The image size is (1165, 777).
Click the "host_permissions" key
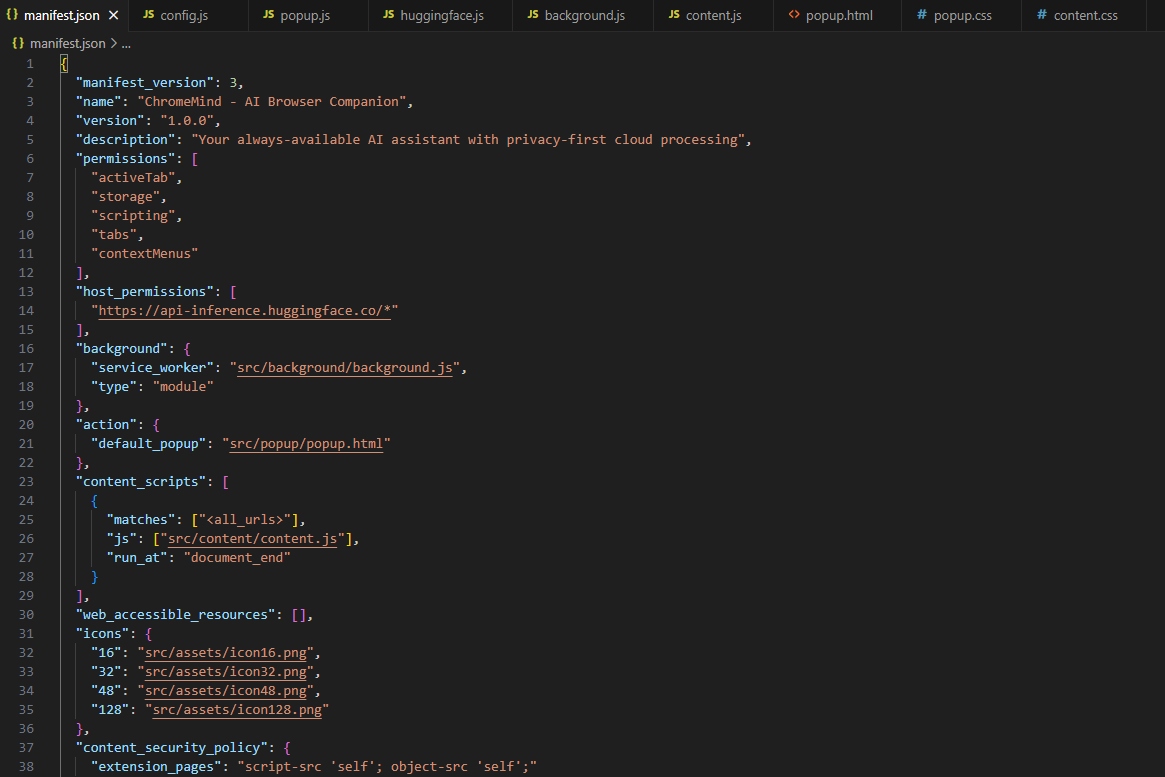[x=144, y=292]
